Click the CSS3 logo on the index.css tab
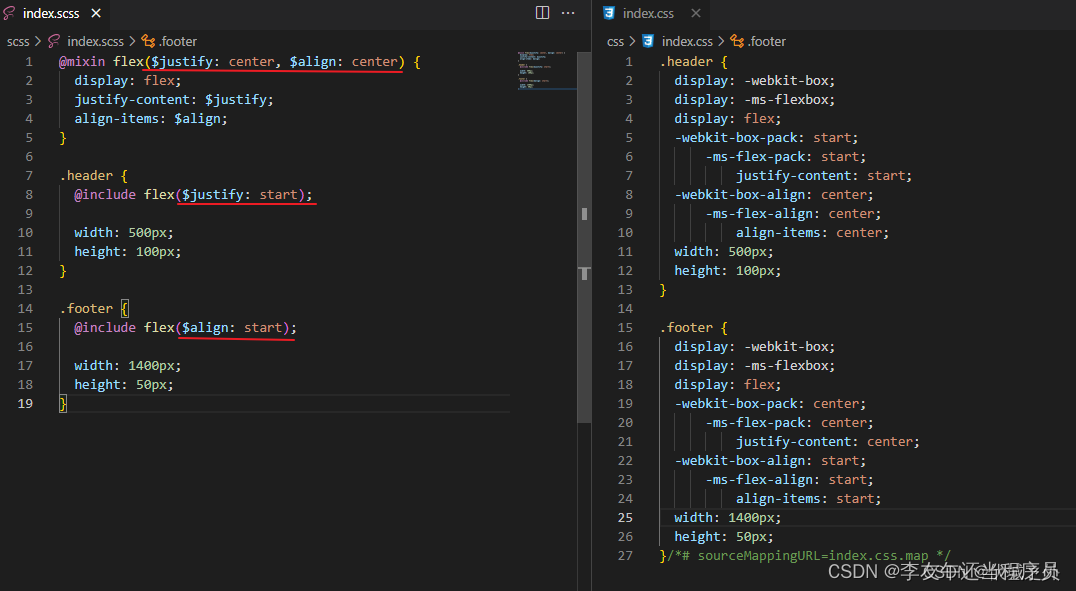The image size is (1076, 591). [x=609, y=13]
